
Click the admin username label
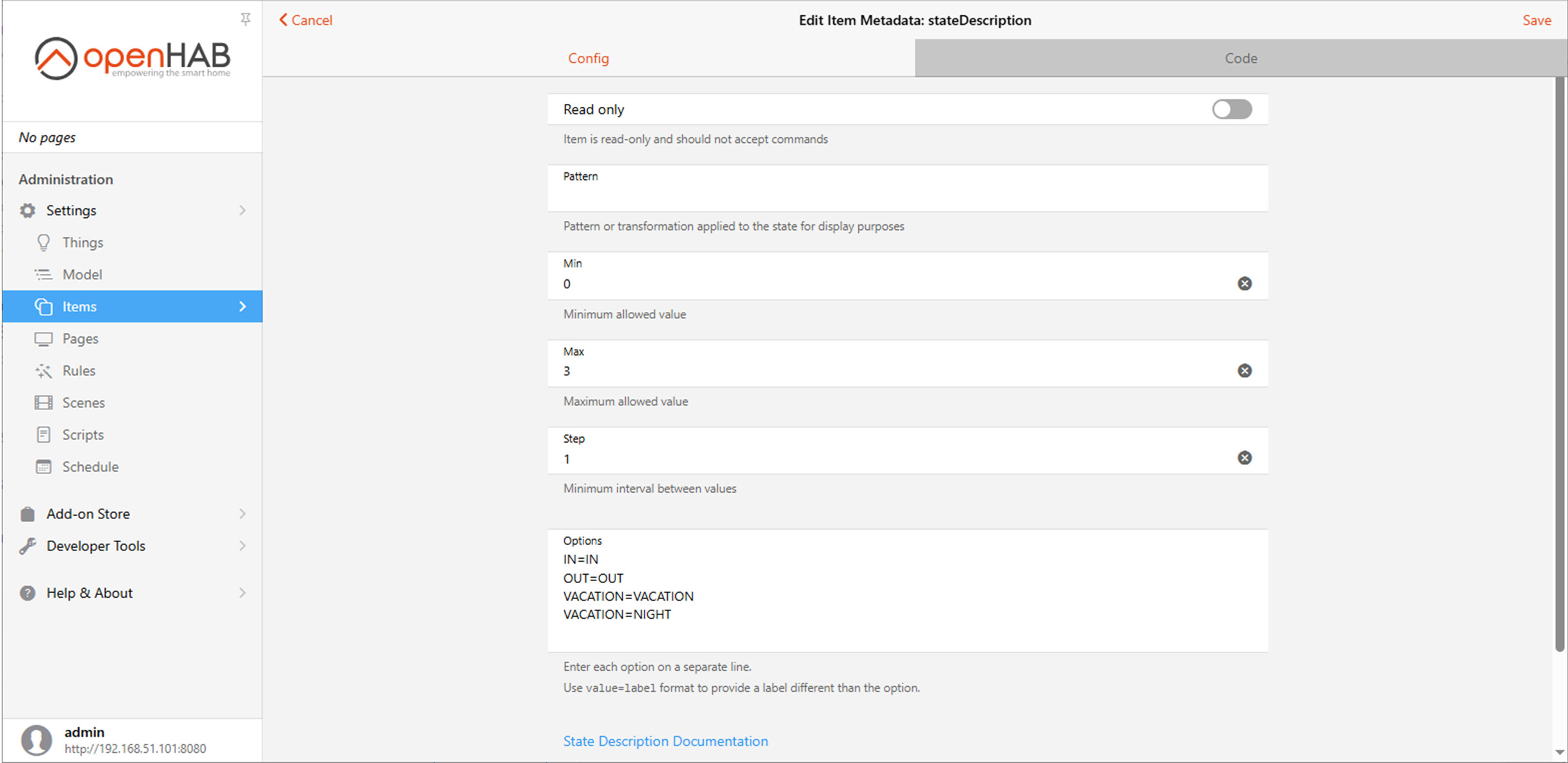click(x=85, y=732)
